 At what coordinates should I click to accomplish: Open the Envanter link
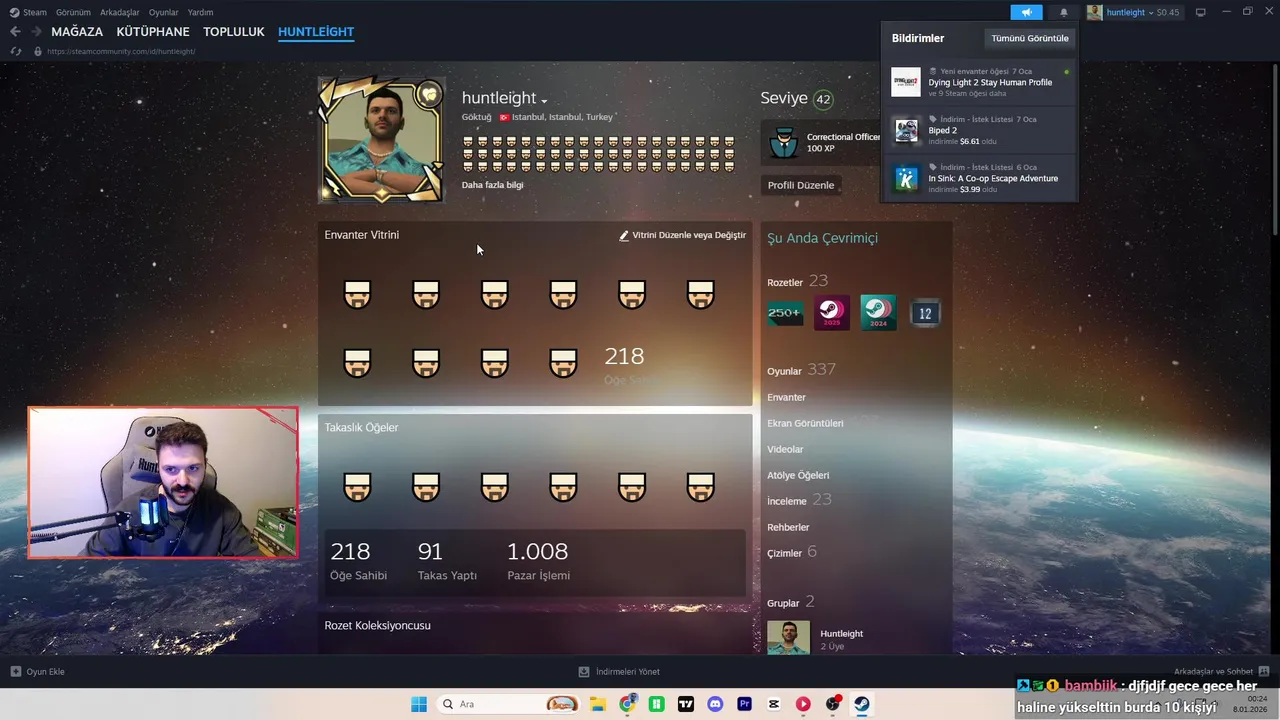point(786,397)
